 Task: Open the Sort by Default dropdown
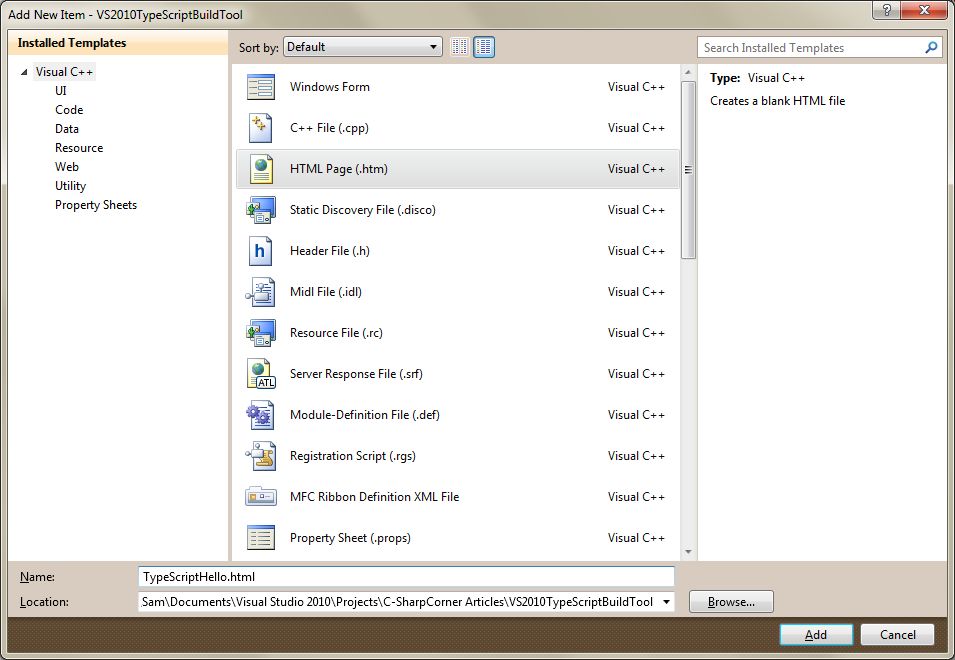coord(362,47)
